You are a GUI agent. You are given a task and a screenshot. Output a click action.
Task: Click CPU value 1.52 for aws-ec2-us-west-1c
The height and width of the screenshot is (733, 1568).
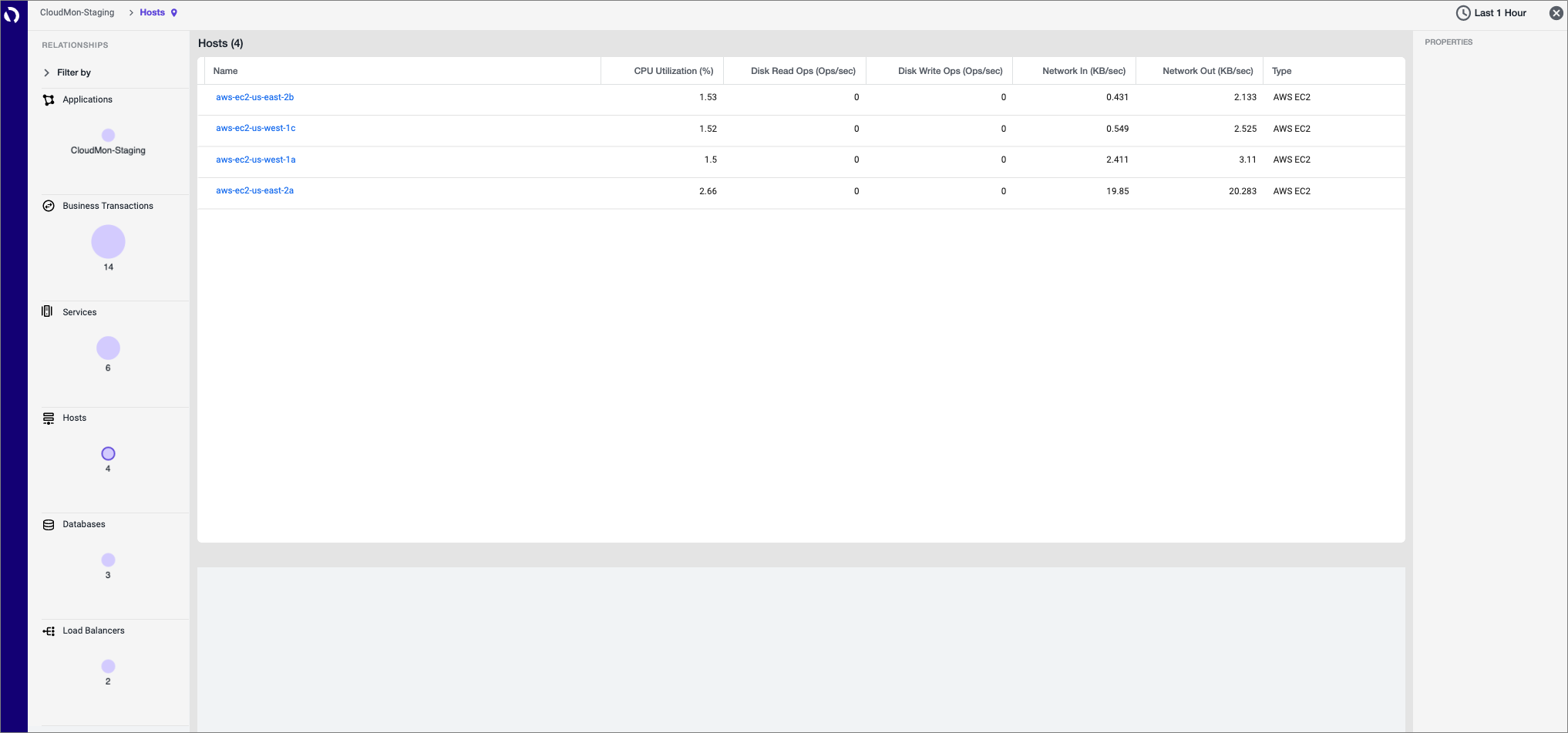708,129
